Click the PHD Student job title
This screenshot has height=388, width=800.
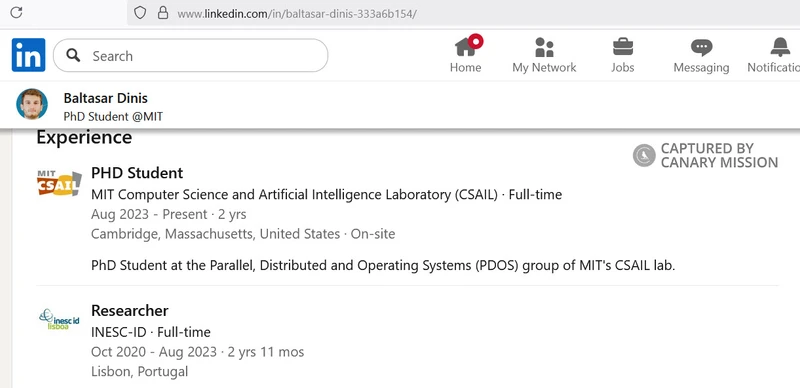137,173
